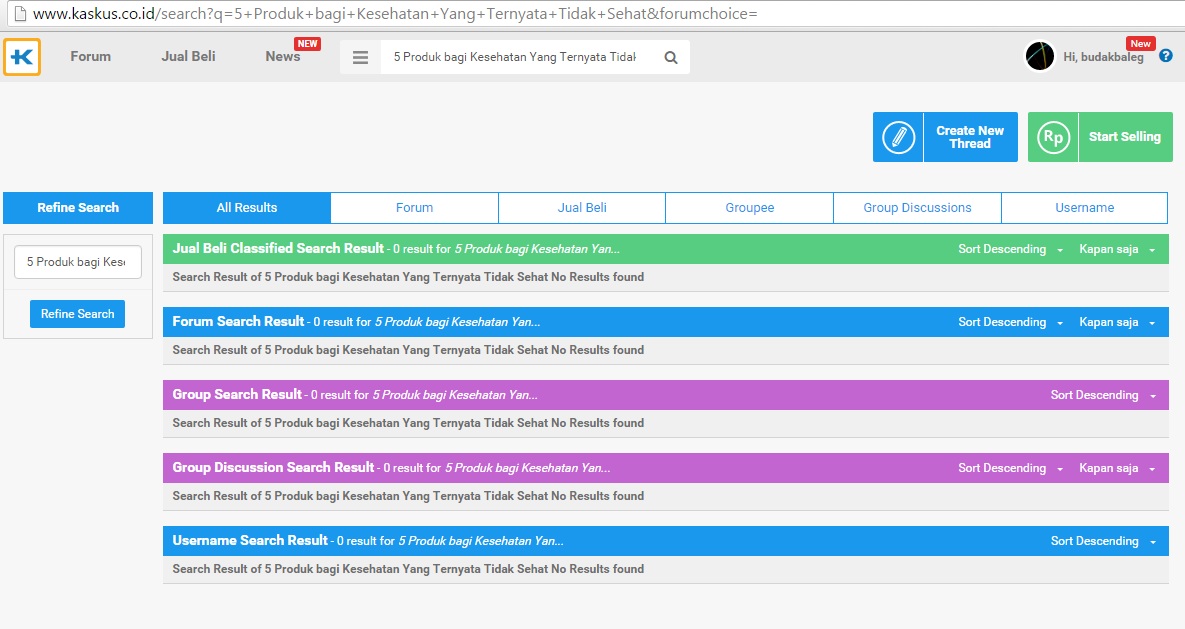This screenshot has height=629, width=1185.
Task: Click the Rp icon on Start Selling
Action: pos(1053,138)
